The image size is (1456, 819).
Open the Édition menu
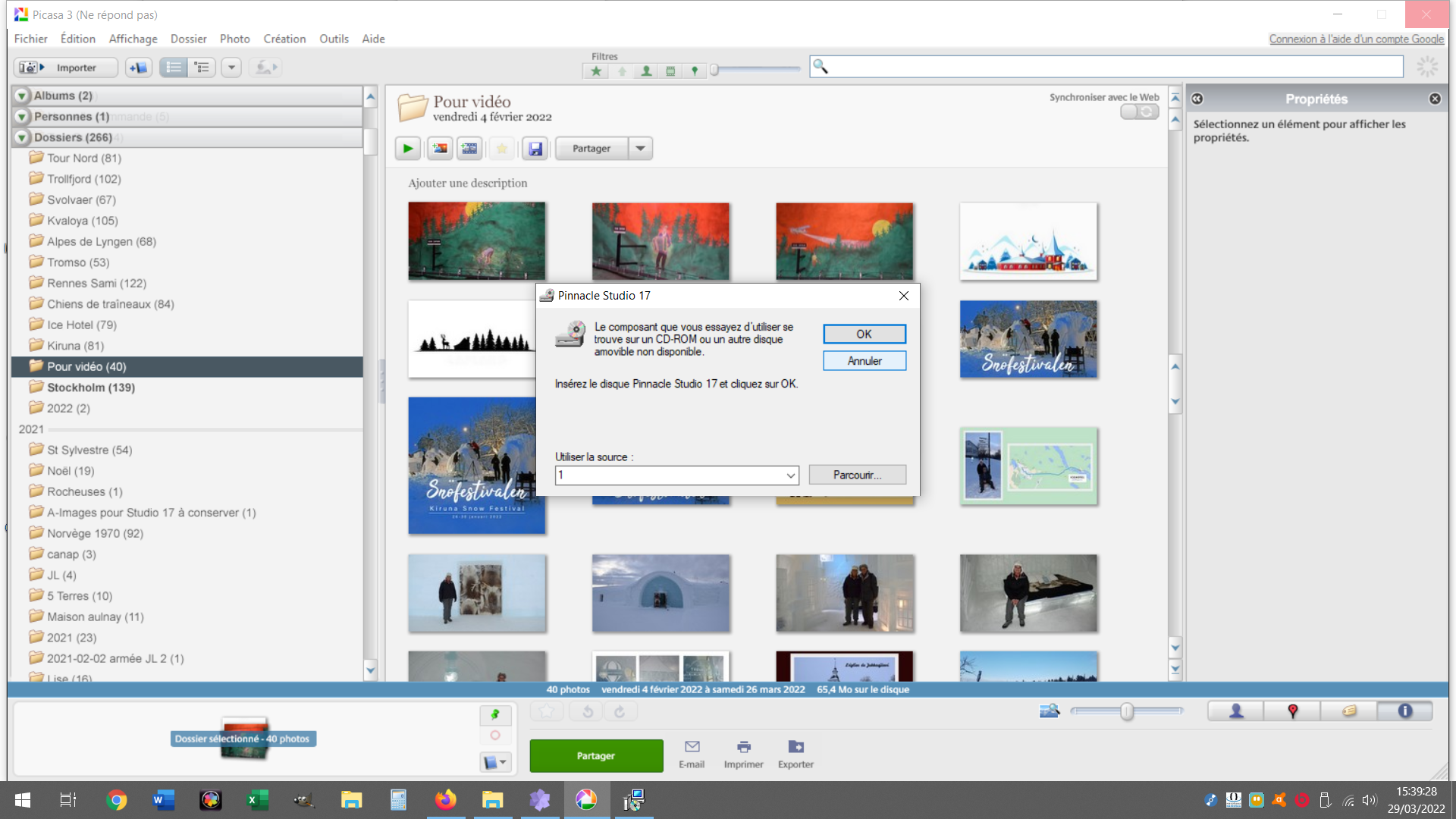(78, 39)
